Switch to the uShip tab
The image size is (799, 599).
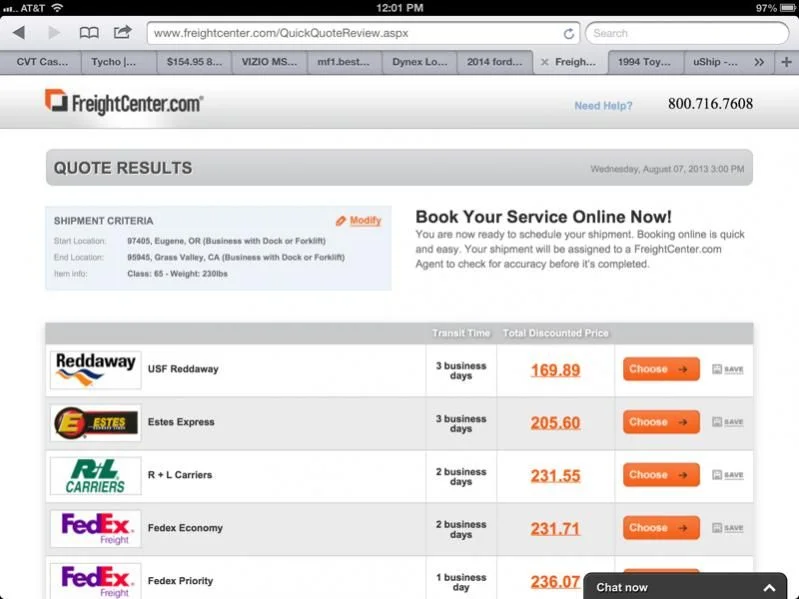click(714, 62)
